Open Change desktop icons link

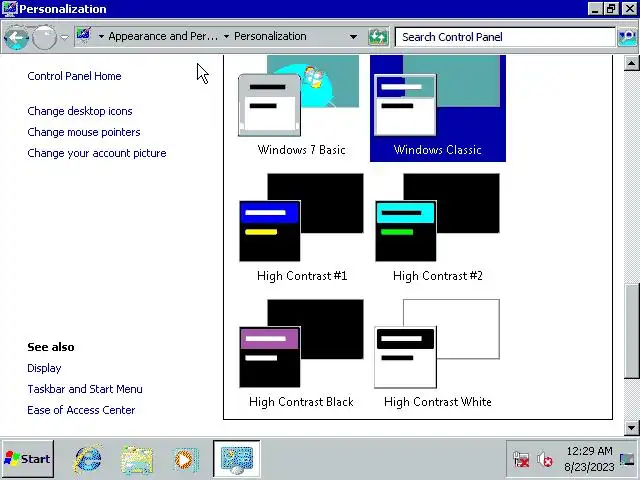point(80,111)
